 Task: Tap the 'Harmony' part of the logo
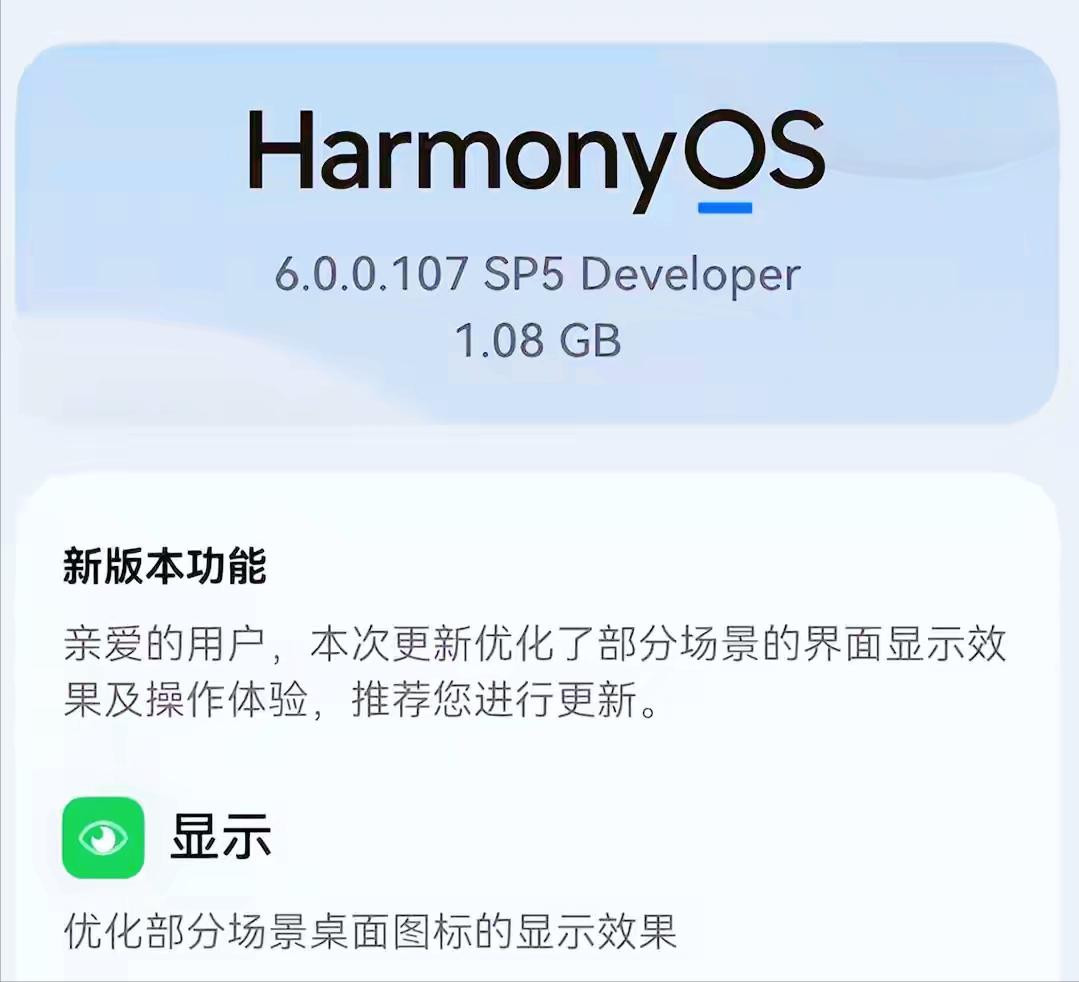pyautogui.click(x=462, y=157)
